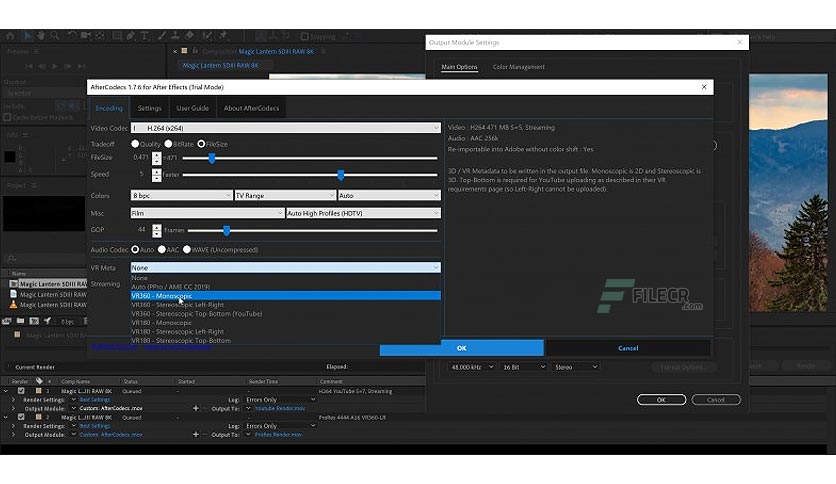This screenshot has height=484, width=836.
Task: Click the Speed slider handle
Action: 341,175
